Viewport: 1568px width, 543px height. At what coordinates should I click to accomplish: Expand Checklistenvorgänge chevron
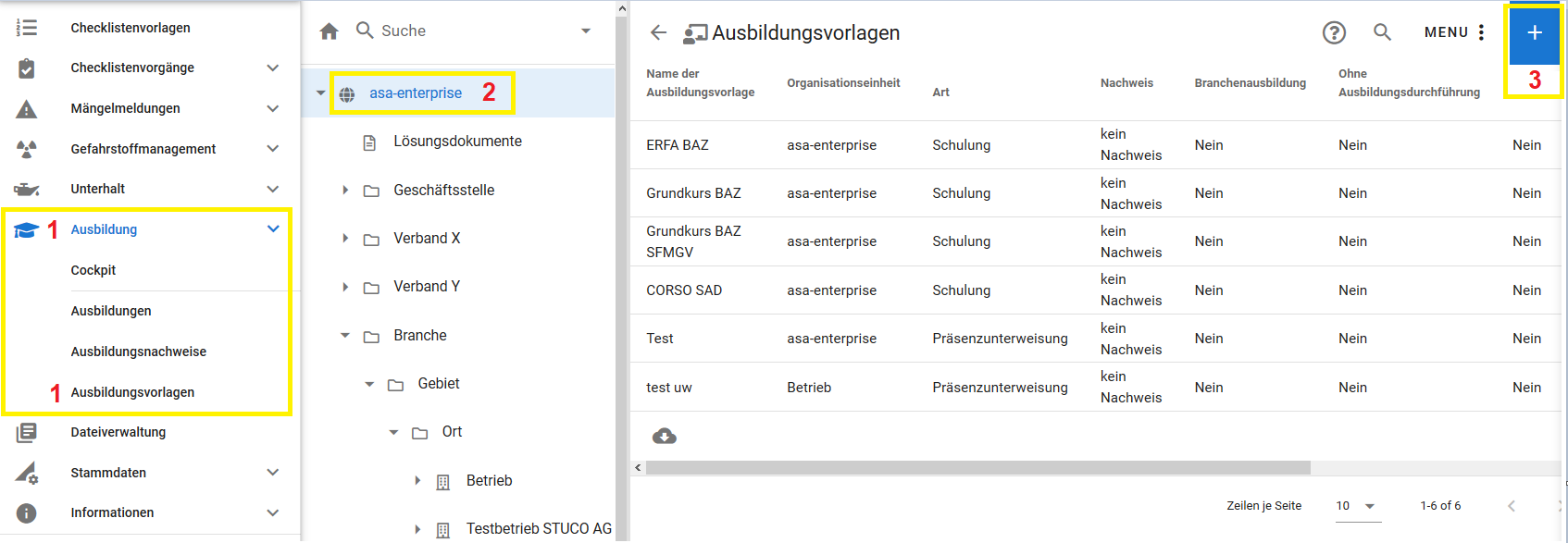[x=273, y=68]
